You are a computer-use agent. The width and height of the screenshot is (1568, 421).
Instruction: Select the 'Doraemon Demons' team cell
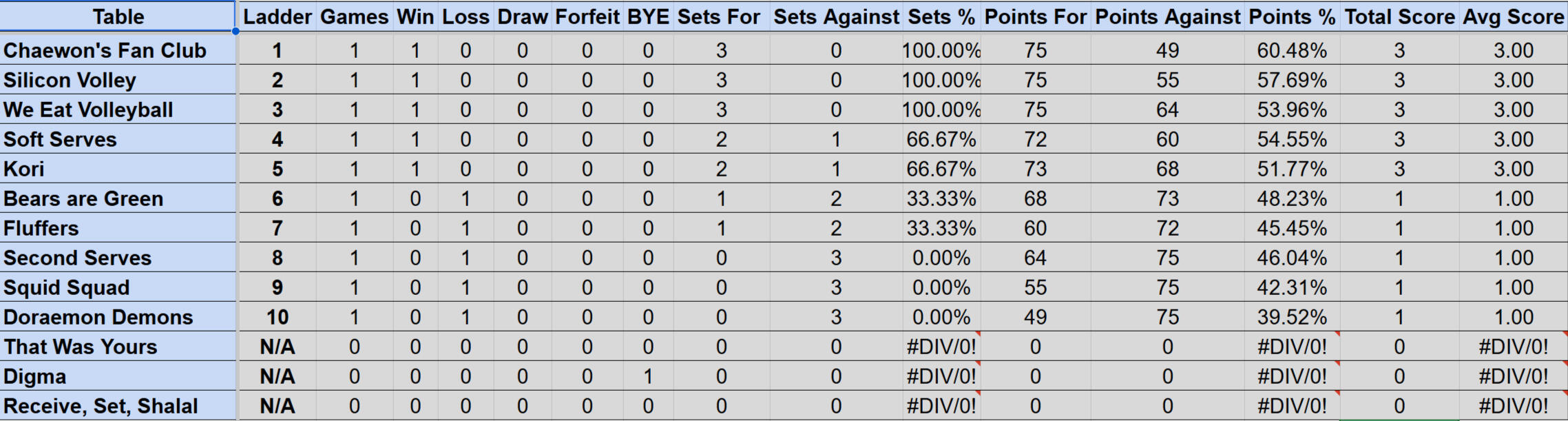click(x=98, y=317)
